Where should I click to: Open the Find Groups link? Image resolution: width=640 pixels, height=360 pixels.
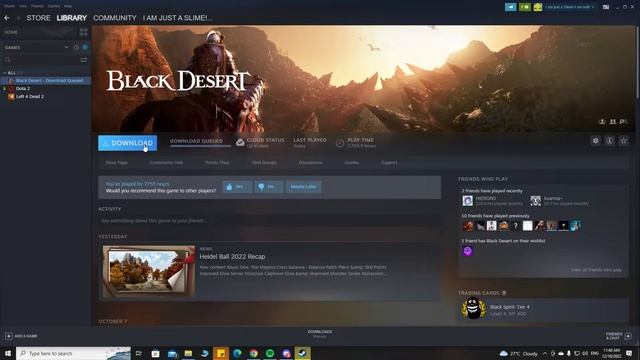click(264, 162)
